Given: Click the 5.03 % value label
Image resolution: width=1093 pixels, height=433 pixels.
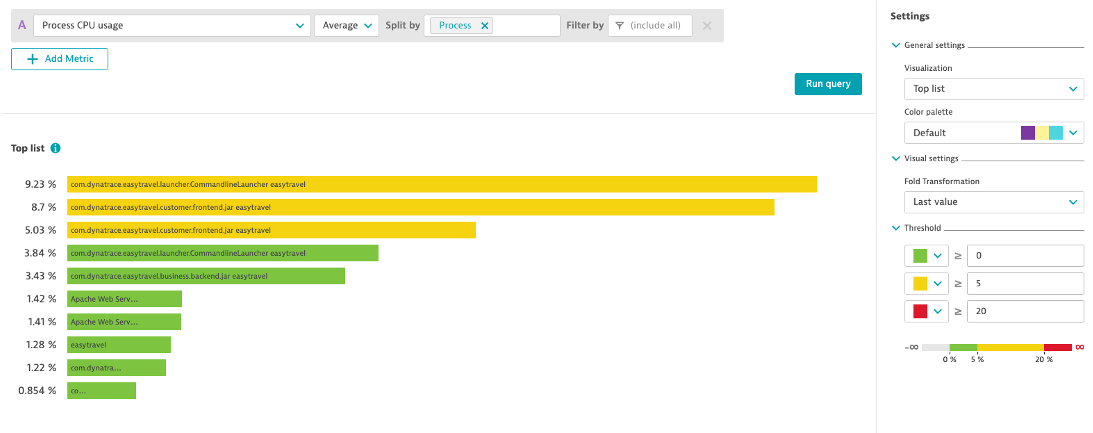Looking at the screenshot, I should click(40, 230).
